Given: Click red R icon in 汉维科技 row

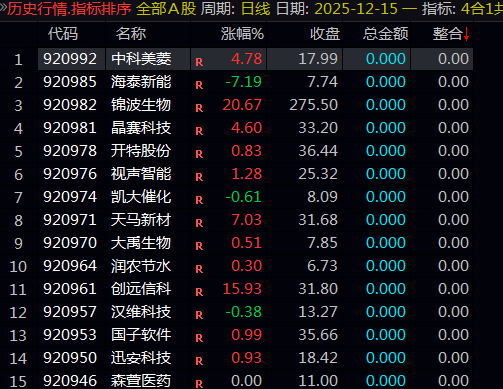Looking at the screenshot, I should click(199, 315).
